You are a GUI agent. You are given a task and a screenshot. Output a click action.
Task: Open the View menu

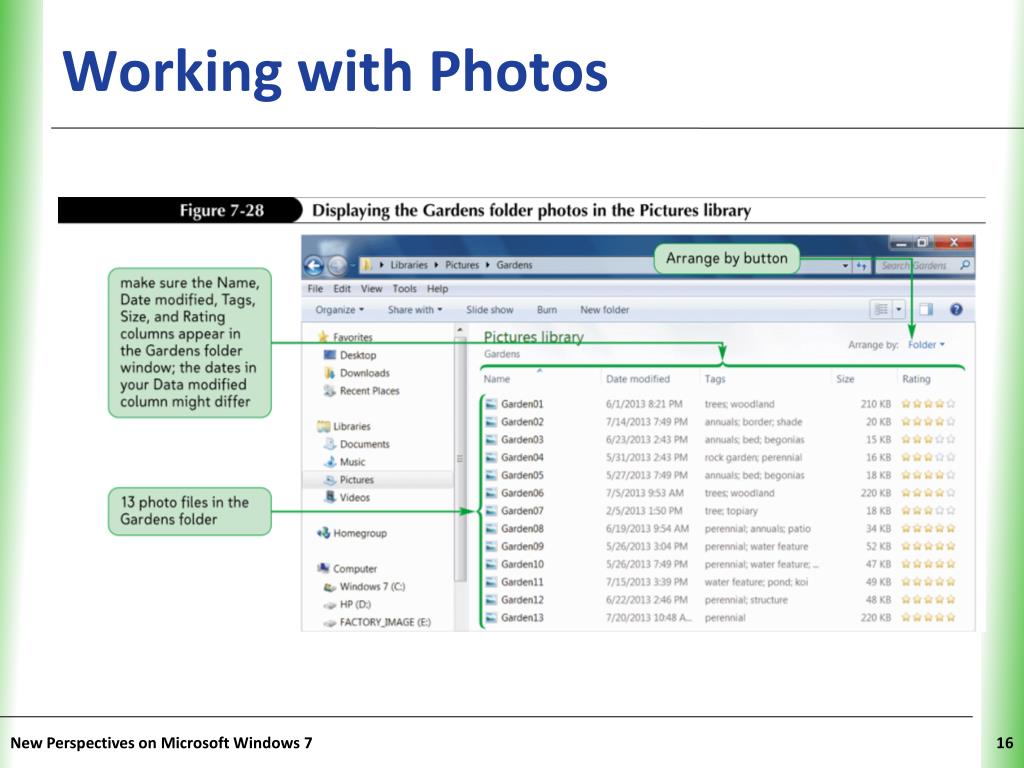click(372, 289)
